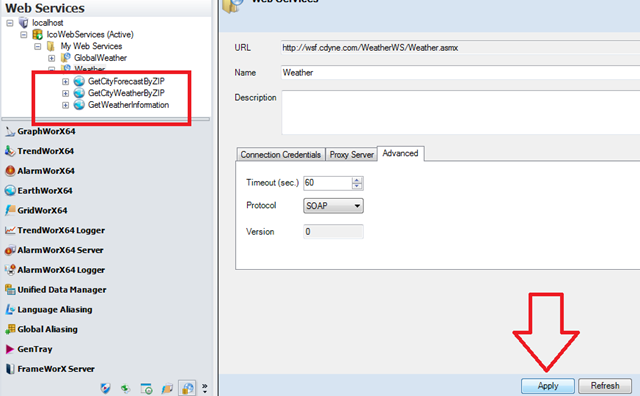Click the highlighted Web Services globe-lock icon
This screenshot has height=396, width=640.
click(187, 388)
